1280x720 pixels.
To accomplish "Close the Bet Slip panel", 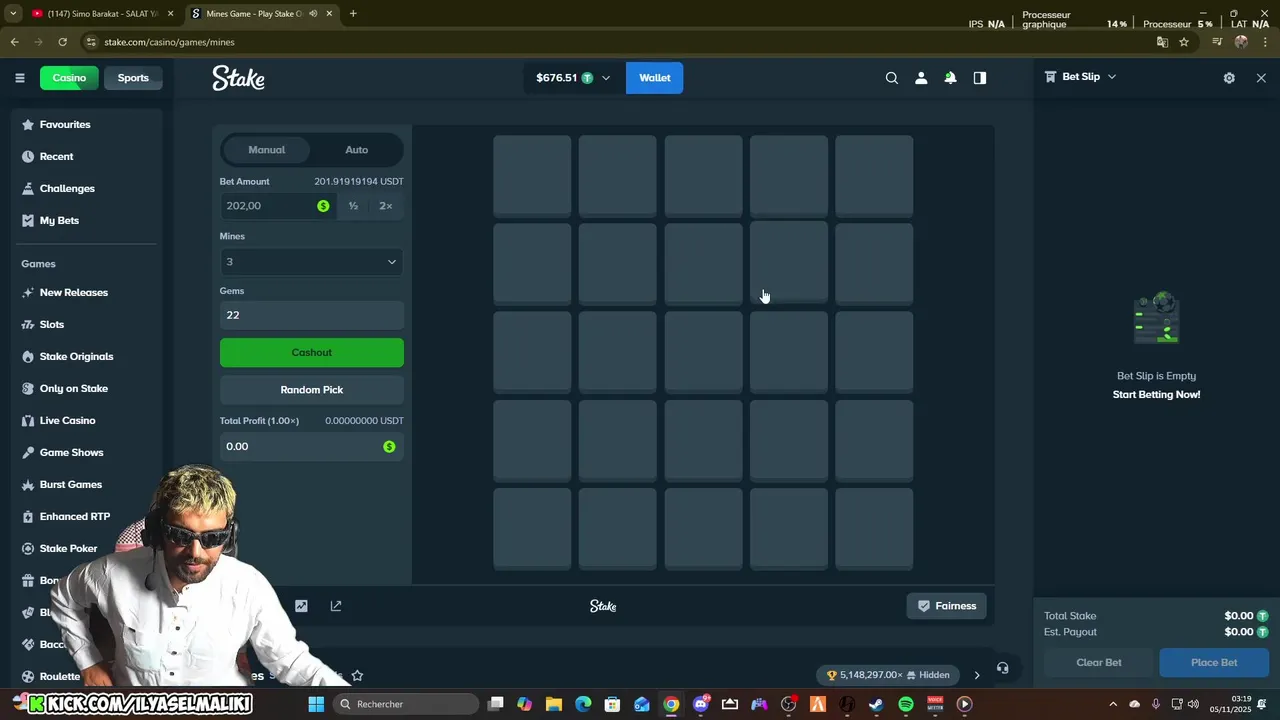I will pyautogui.click(x=1261, y=78).
